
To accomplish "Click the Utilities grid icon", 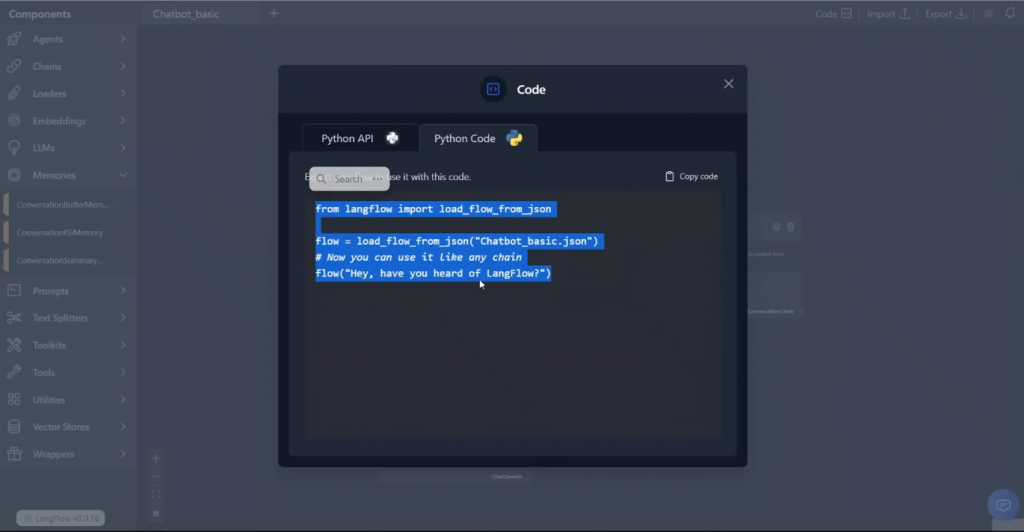I will [x=14, y=399].
